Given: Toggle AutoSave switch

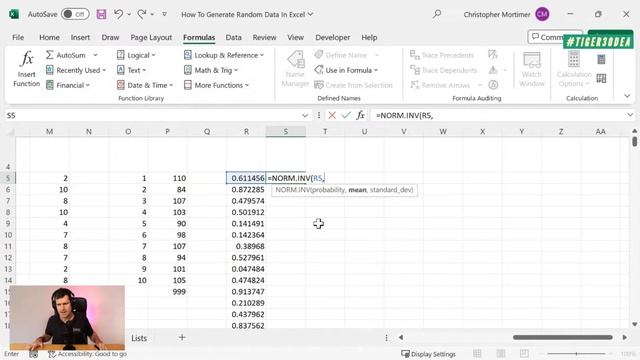Looking at the screenshot, I should 75,14.
